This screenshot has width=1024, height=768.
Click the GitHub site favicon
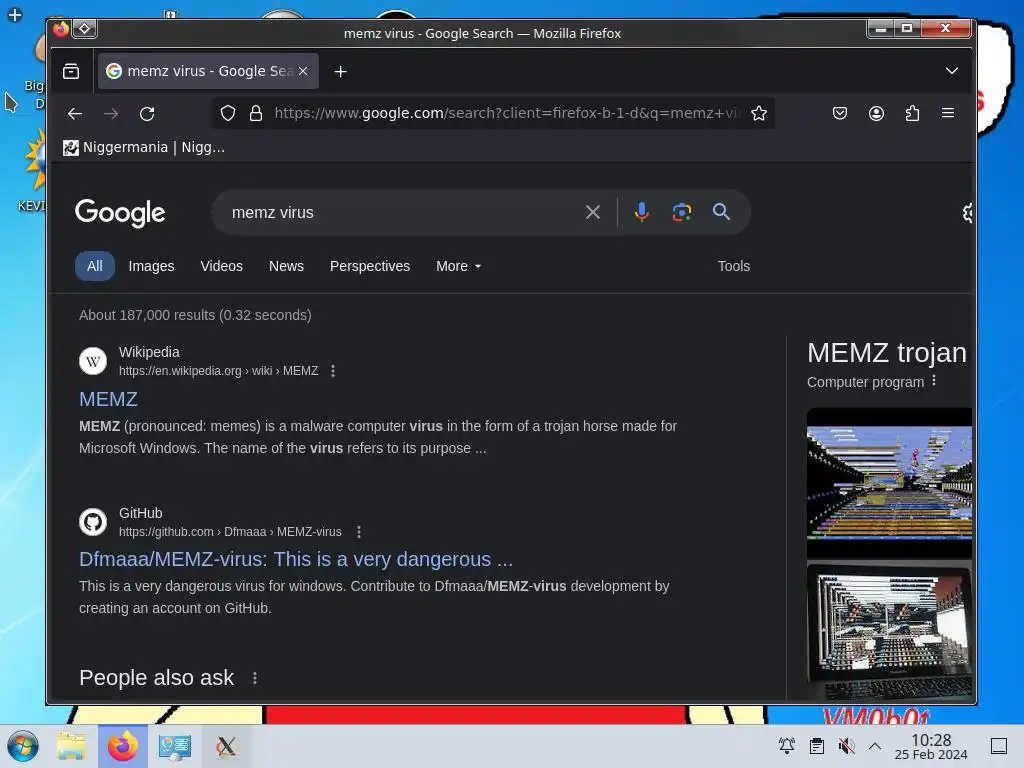93,522
